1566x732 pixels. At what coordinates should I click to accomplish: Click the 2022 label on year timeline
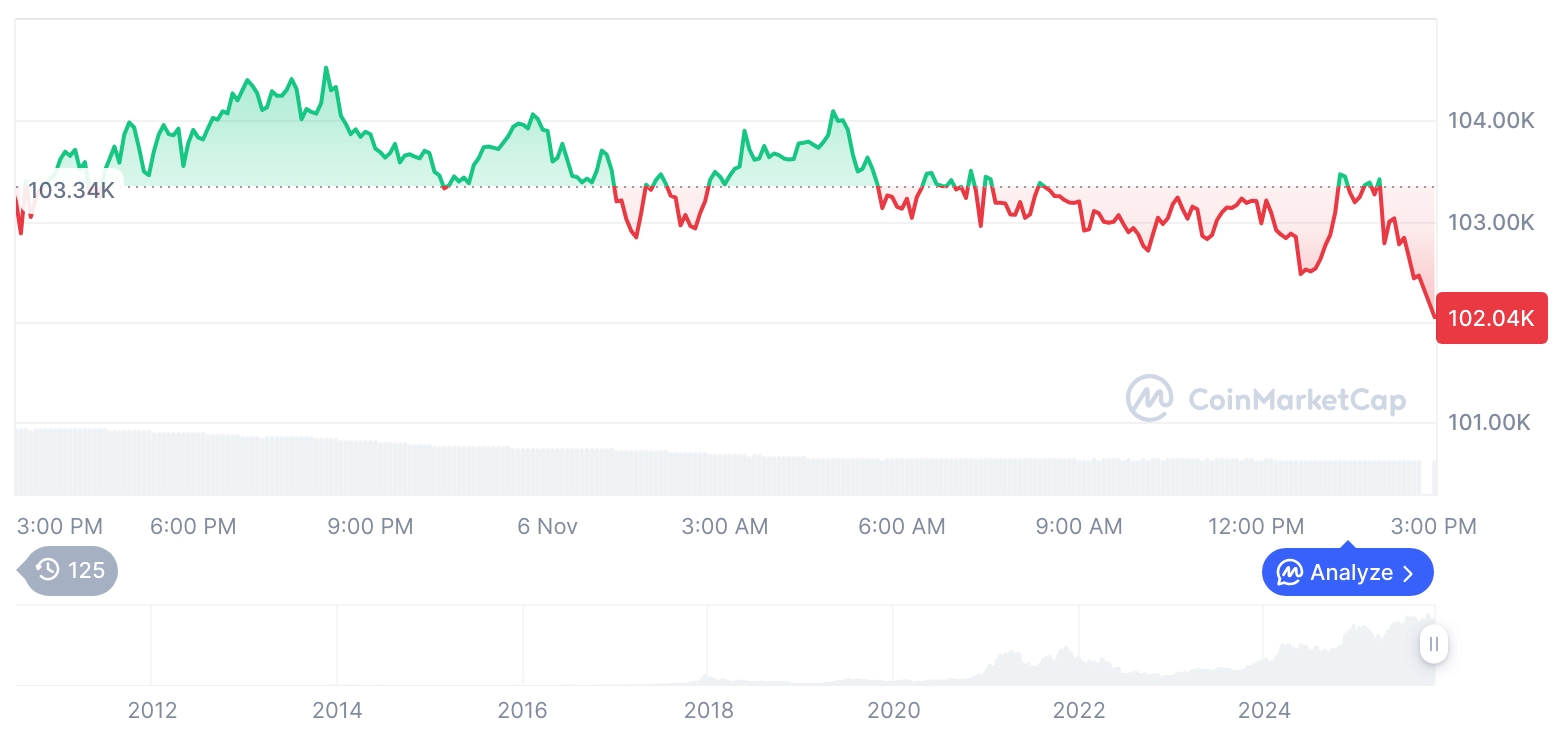(1078, 711)
